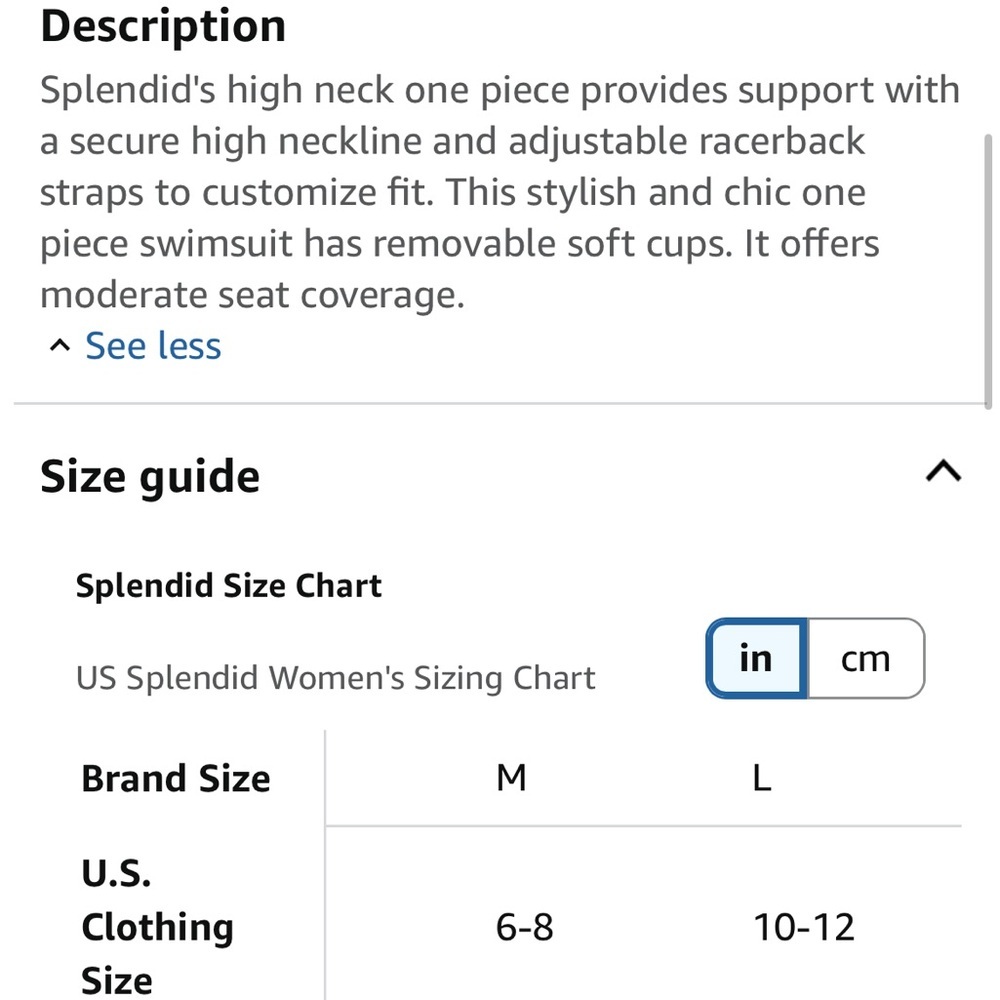Click the 6-8 clothing size cell
This screenshot has width=1000, height=1000.
(524, 927)
